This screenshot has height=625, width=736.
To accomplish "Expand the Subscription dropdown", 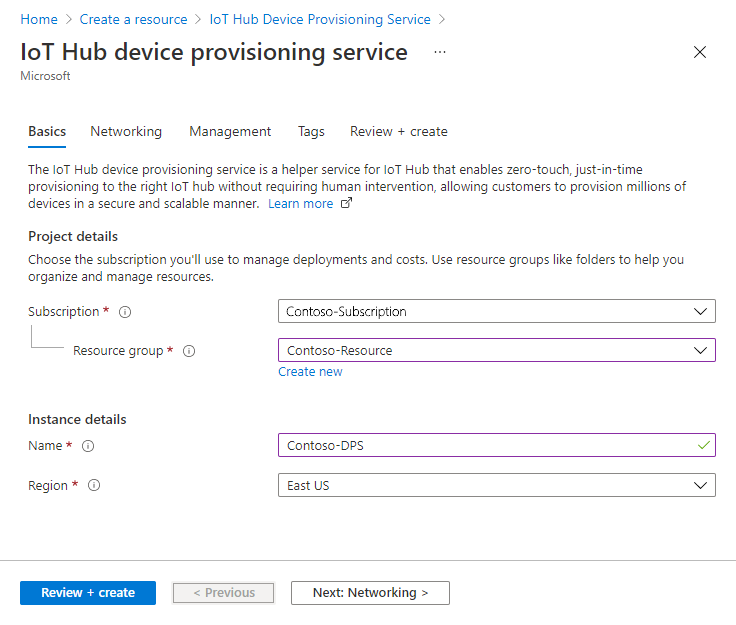I will pos(496,311).
